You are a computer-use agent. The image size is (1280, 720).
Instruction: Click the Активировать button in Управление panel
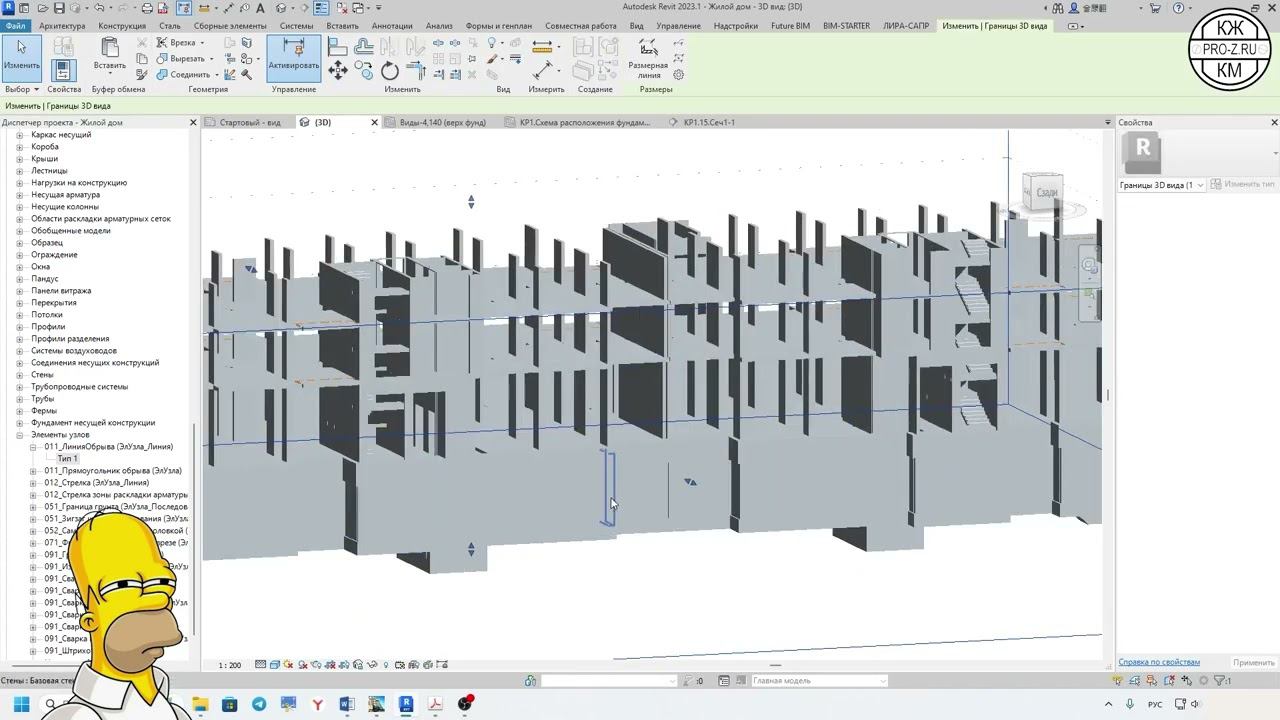[x=293, y=57]
